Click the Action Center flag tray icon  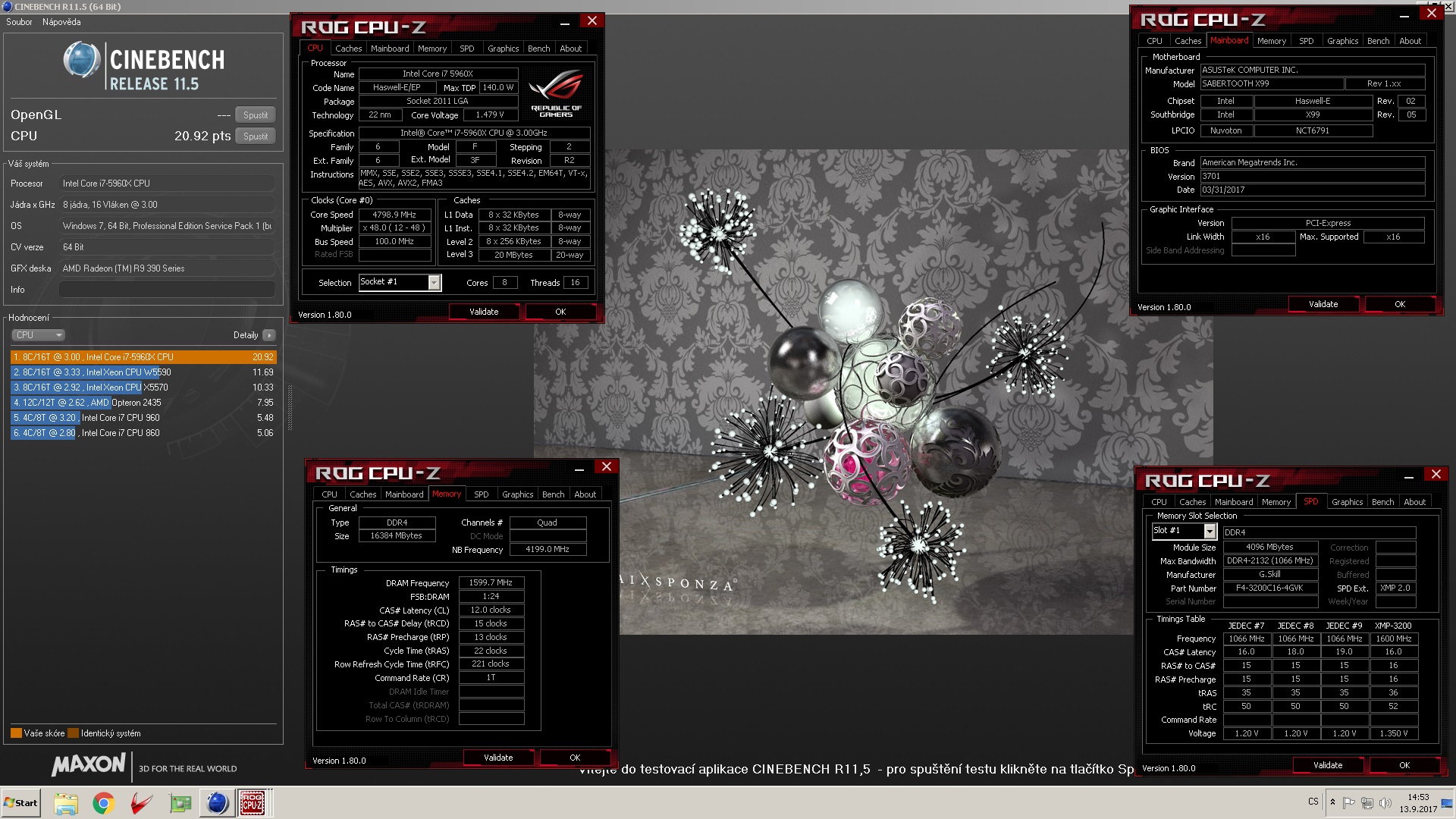pos(1348,803)
